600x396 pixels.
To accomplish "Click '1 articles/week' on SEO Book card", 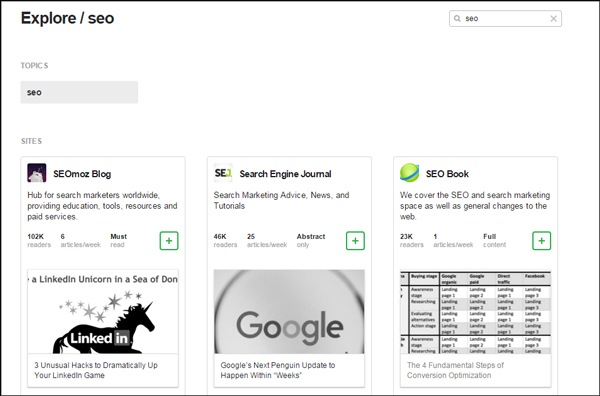I will click(453, 241).
